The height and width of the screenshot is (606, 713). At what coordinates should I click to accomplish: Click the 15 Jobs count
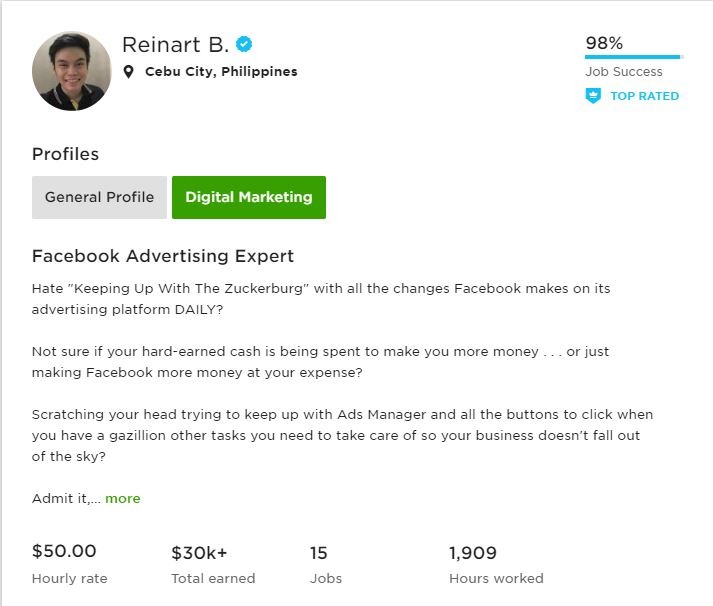pos(319,553)
